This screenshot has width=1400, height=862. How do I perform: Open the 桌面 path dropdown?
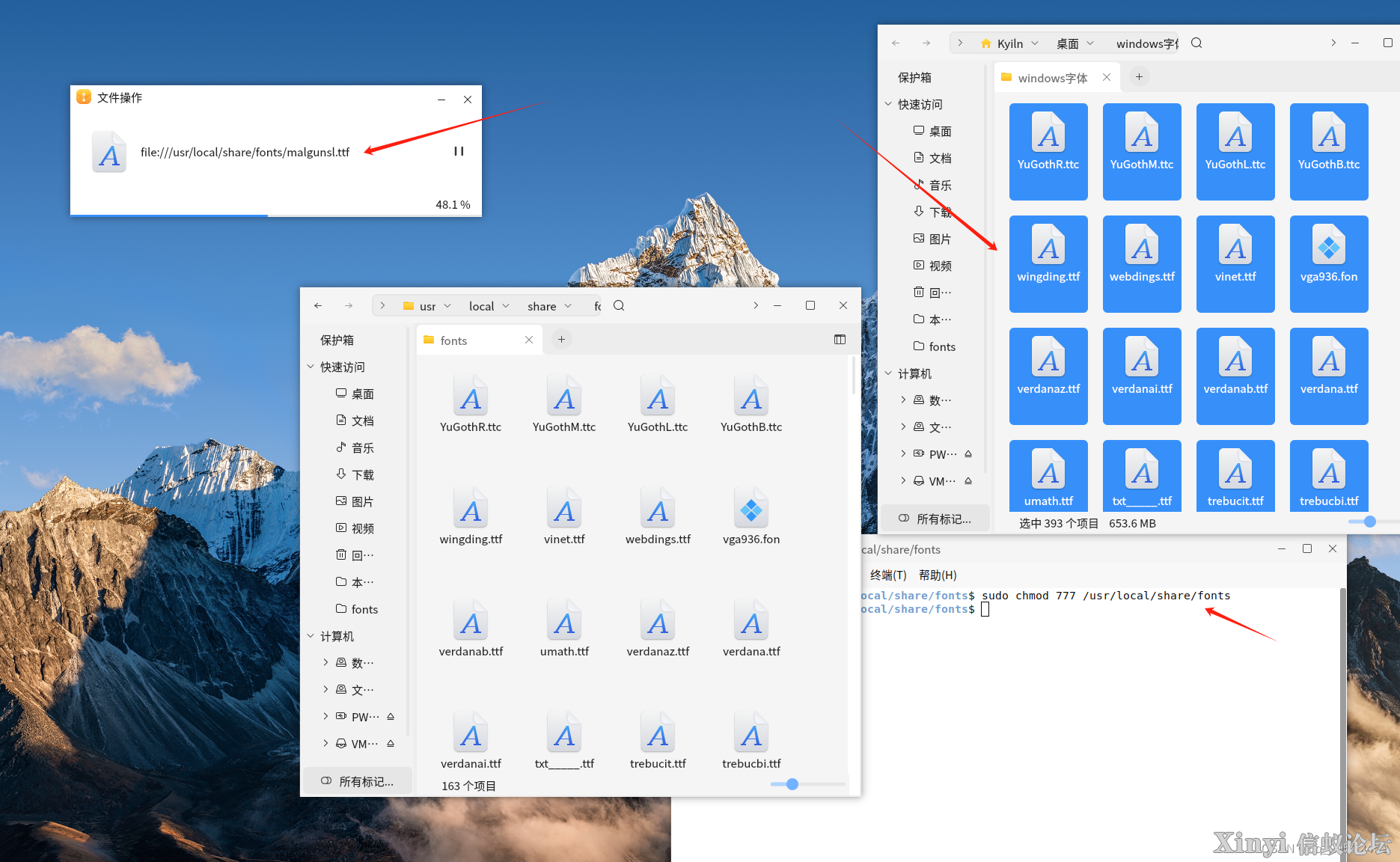1090,43
